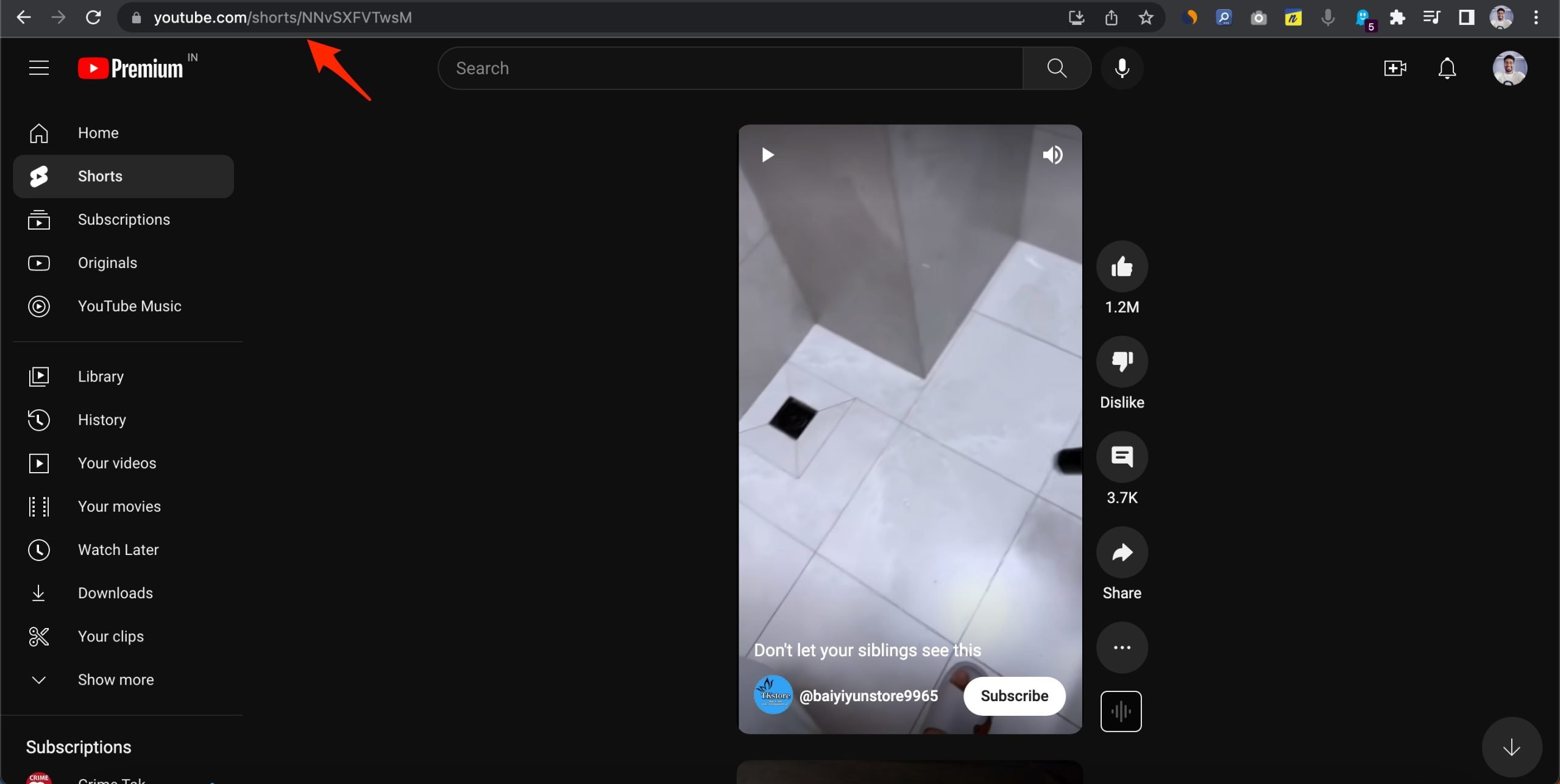Open Subscriptions in the sidebar

[124, 219]
